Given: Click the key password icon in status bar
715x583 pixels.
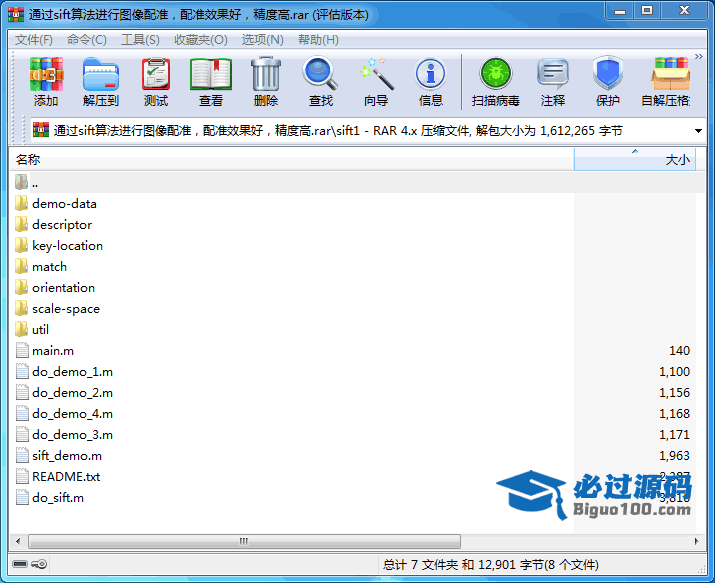Looking at the screenshot, I should point(39,564).
